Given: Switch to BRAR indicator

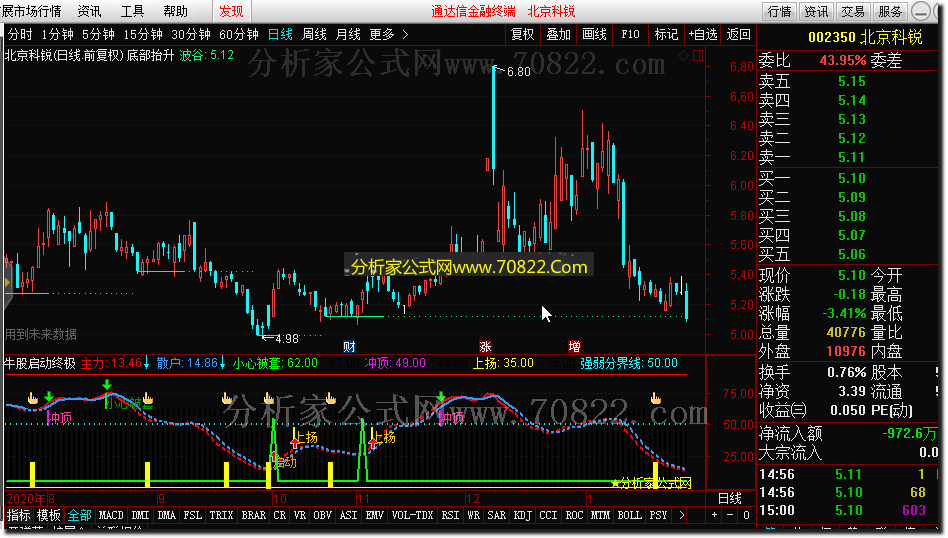Looking at the screenshot, I should tap(253, 515).
